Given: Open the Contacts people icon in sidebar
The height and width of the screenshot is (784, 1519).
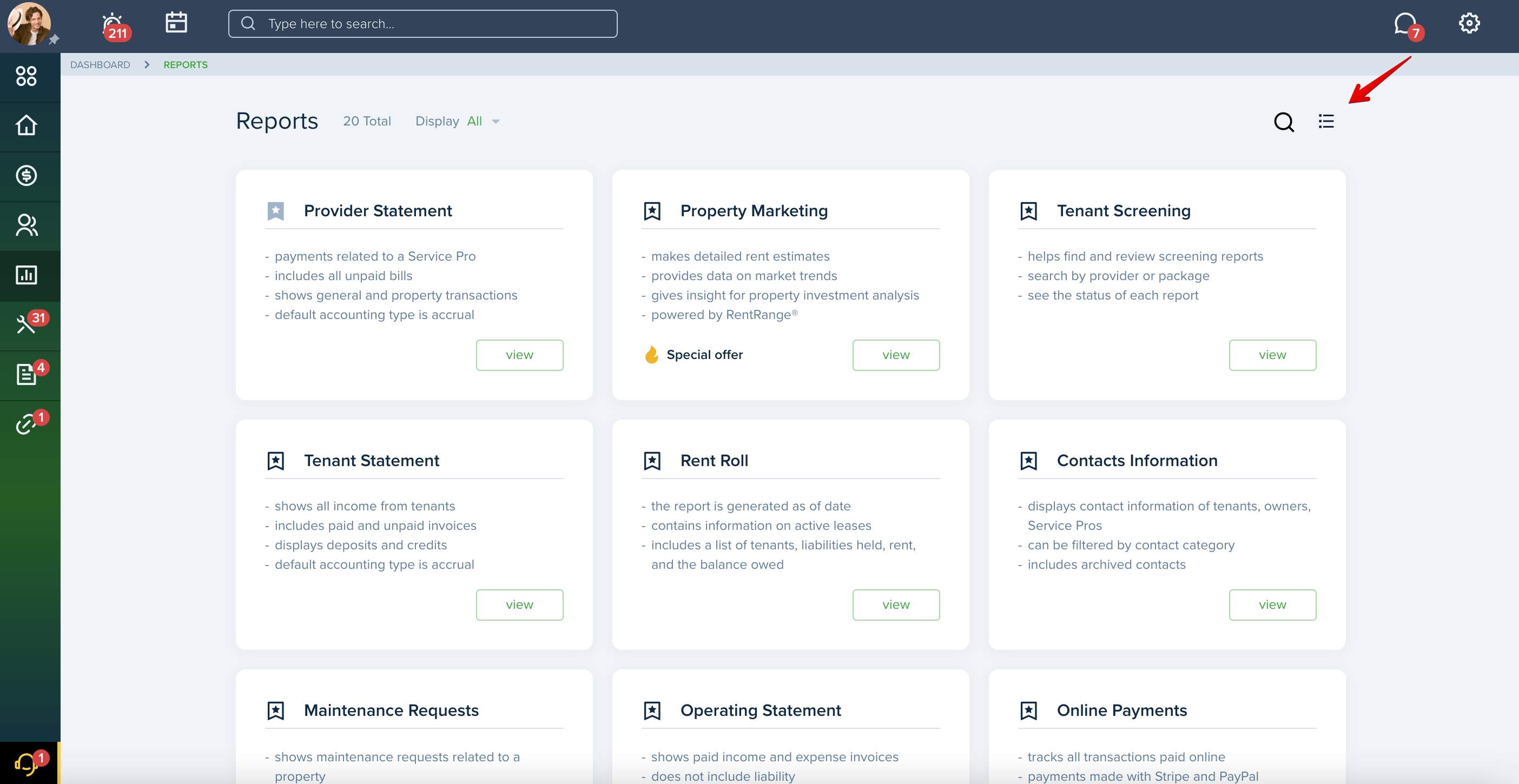Looking at the screenshot, I should pos(26,225).
